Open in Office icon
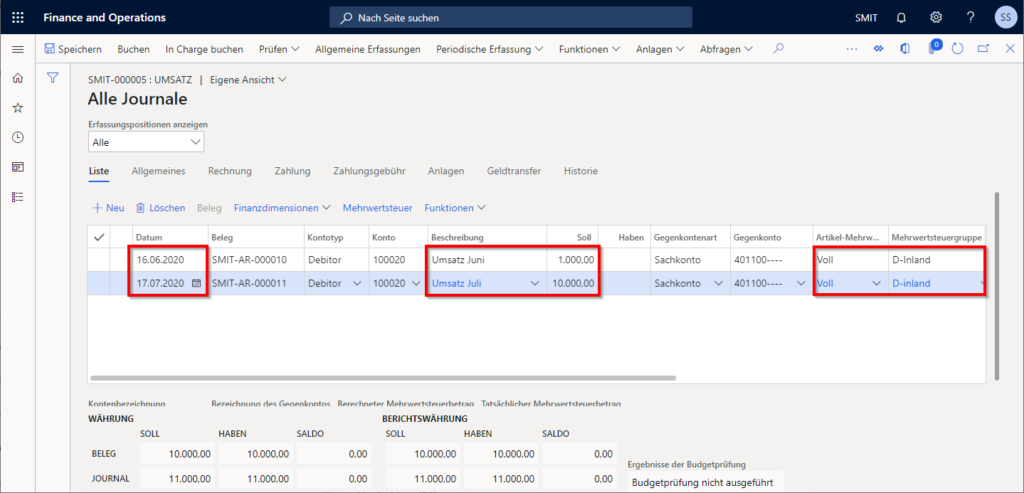Viewport: 1024px width, 493px height. 905,49
